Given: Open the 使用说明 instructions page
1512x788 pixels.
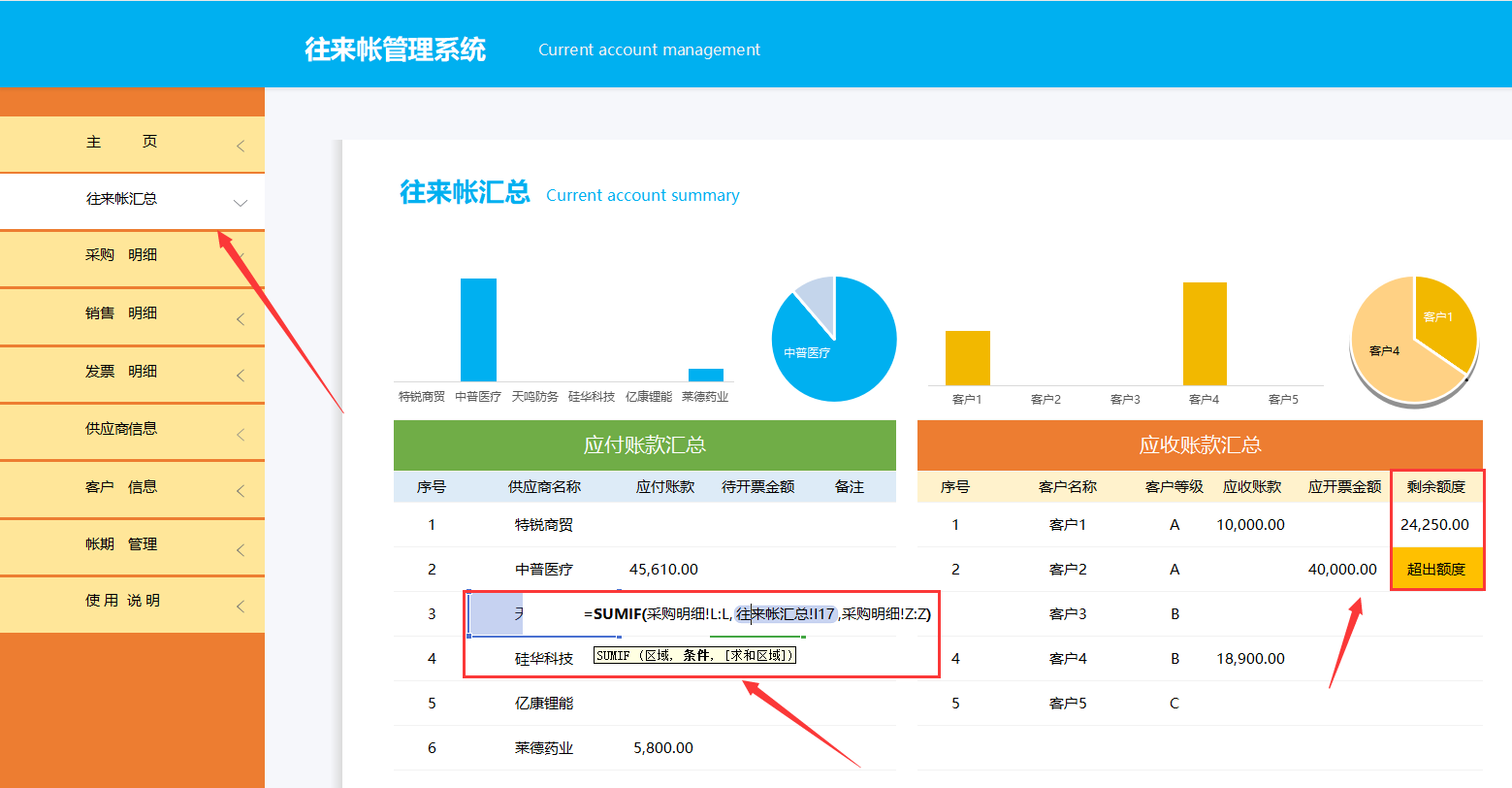Looking at the screenshot, I should 132,601.
